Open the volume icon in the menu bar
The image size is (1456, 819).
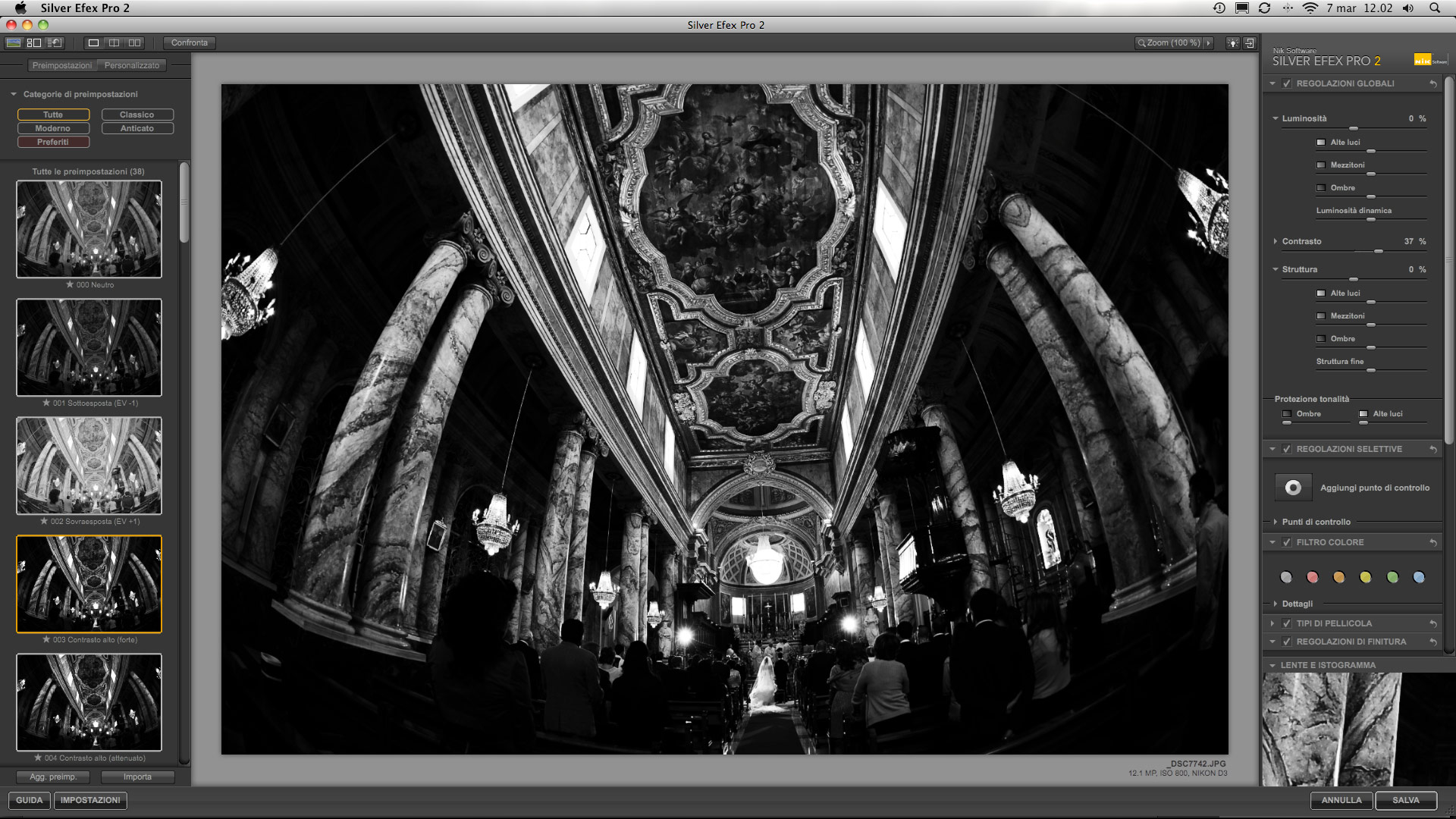[x=1408, y=8]
